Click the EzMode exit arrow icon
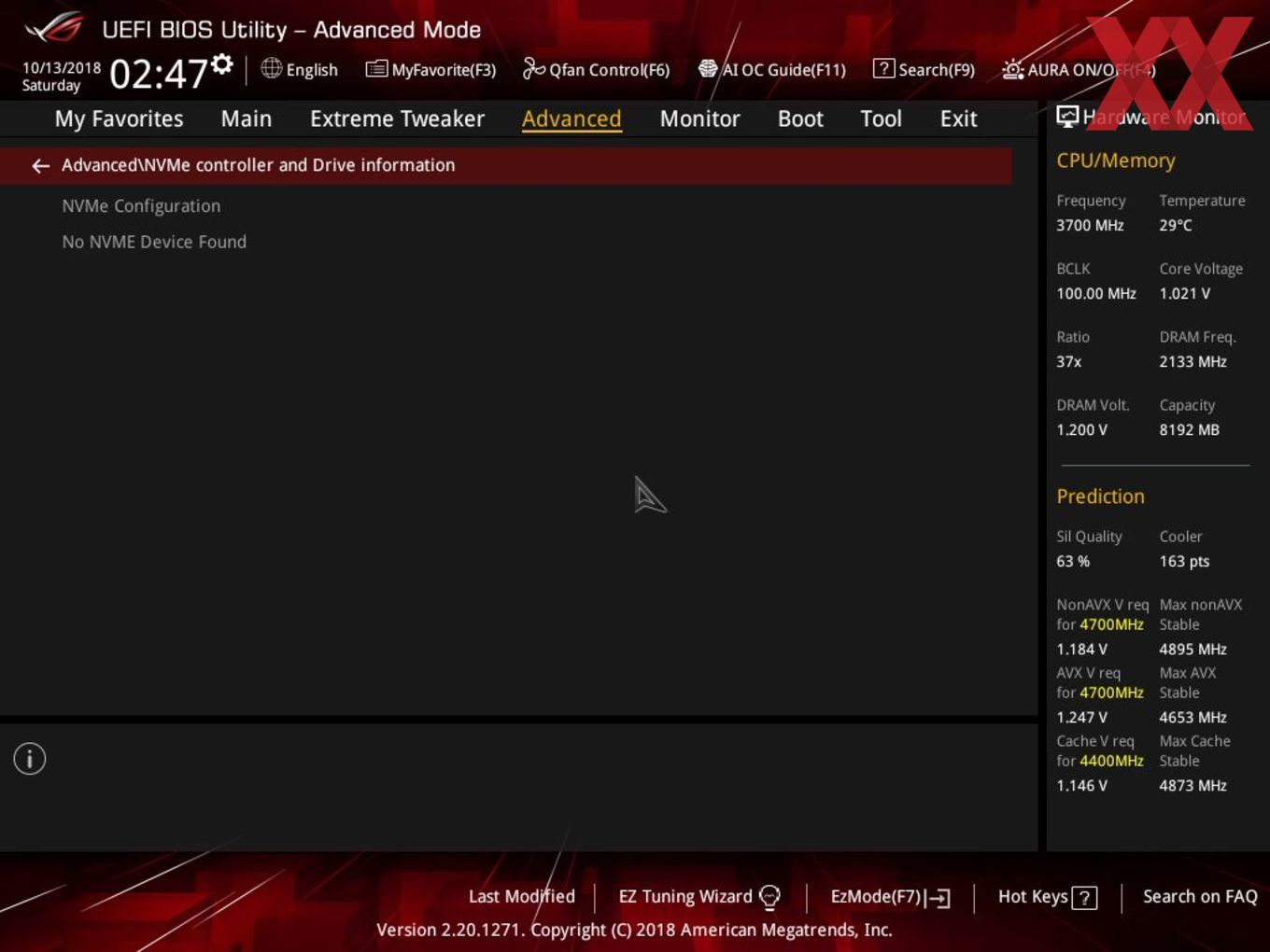The width and height of the screenshot is (1270, 952). [x=938, y=898]
